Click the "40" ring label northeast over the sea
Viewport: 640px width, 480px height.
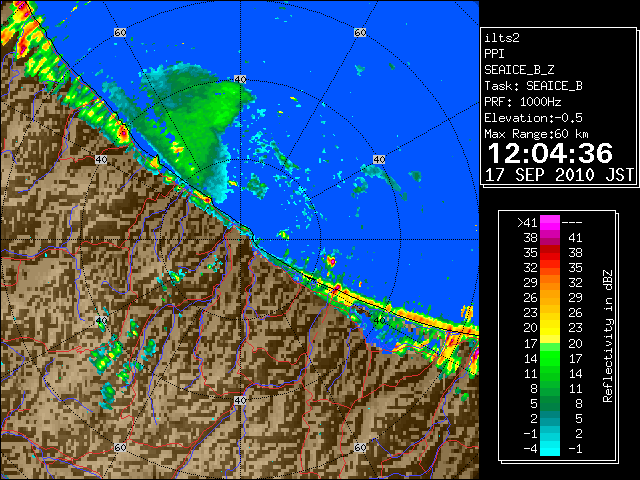point(379,159)
